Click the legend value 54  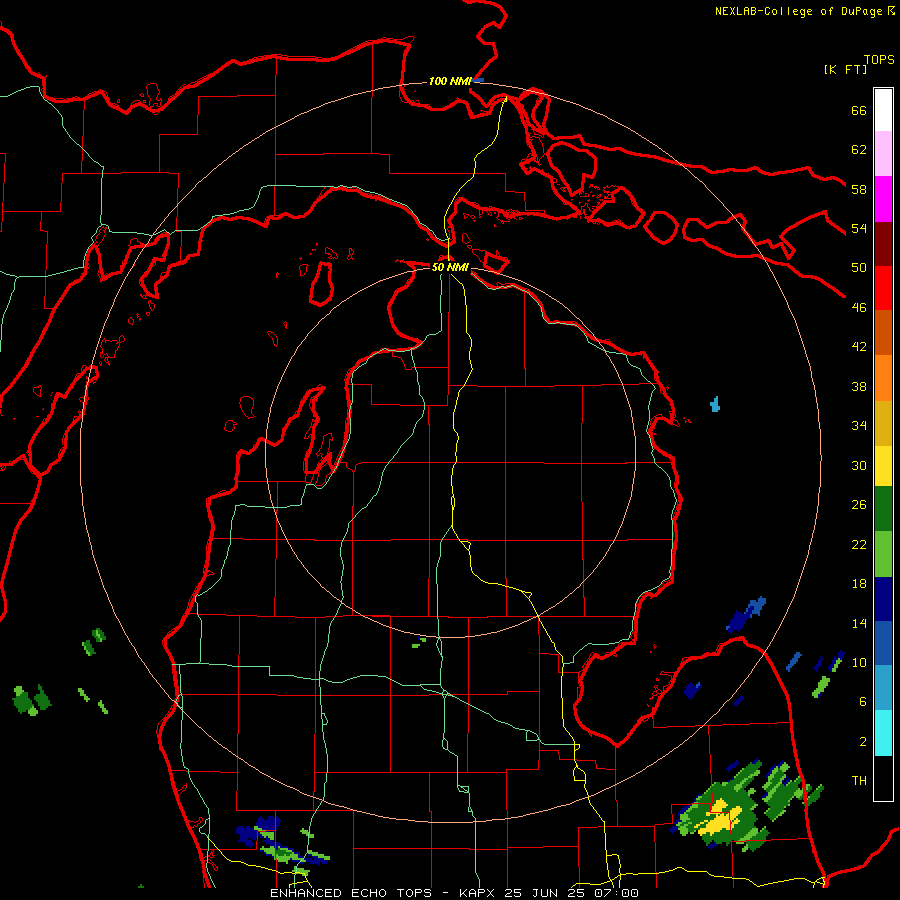[859, 228]
